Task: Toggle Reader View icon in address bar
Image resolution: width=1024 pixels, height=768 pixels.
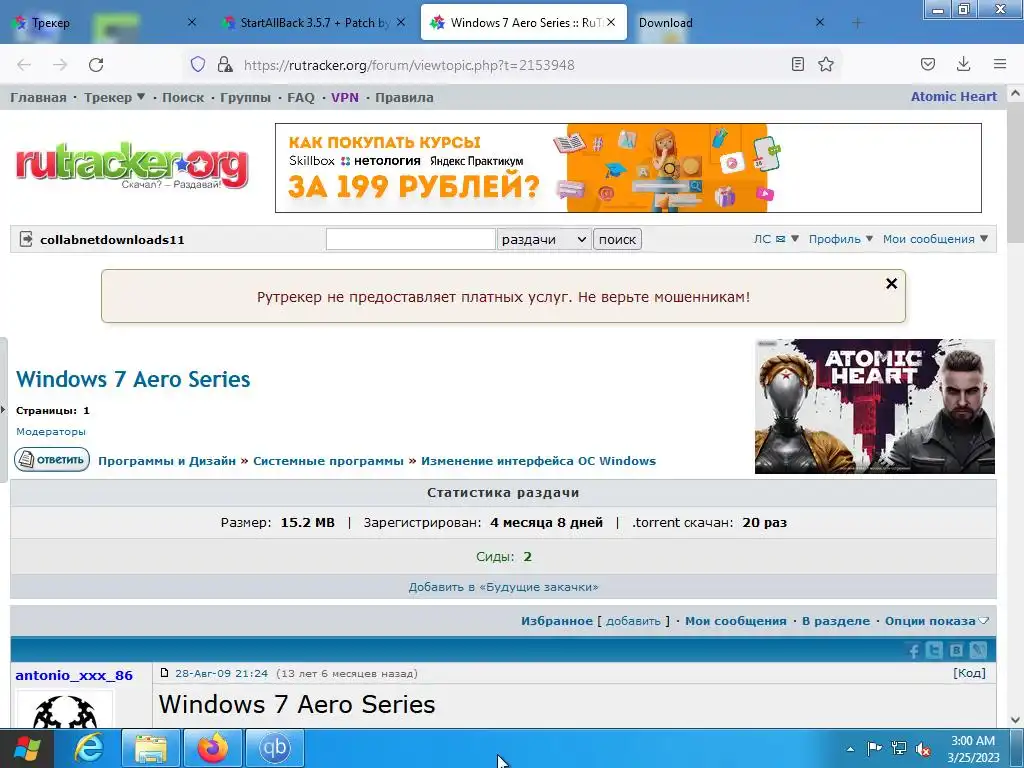Action: [797, 64]
